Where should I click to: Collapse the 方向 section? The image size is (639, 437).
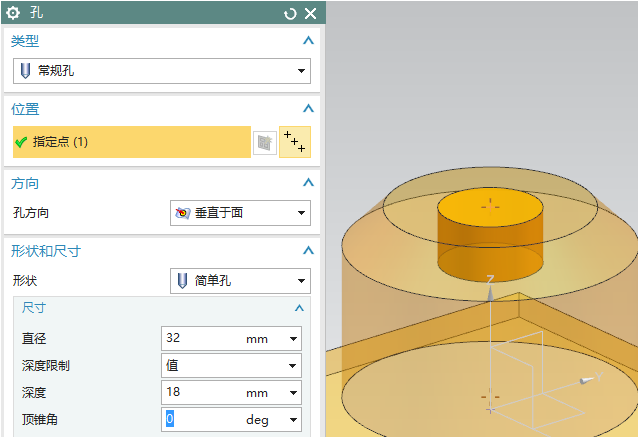pyautogui.click(x=308, y=183)
